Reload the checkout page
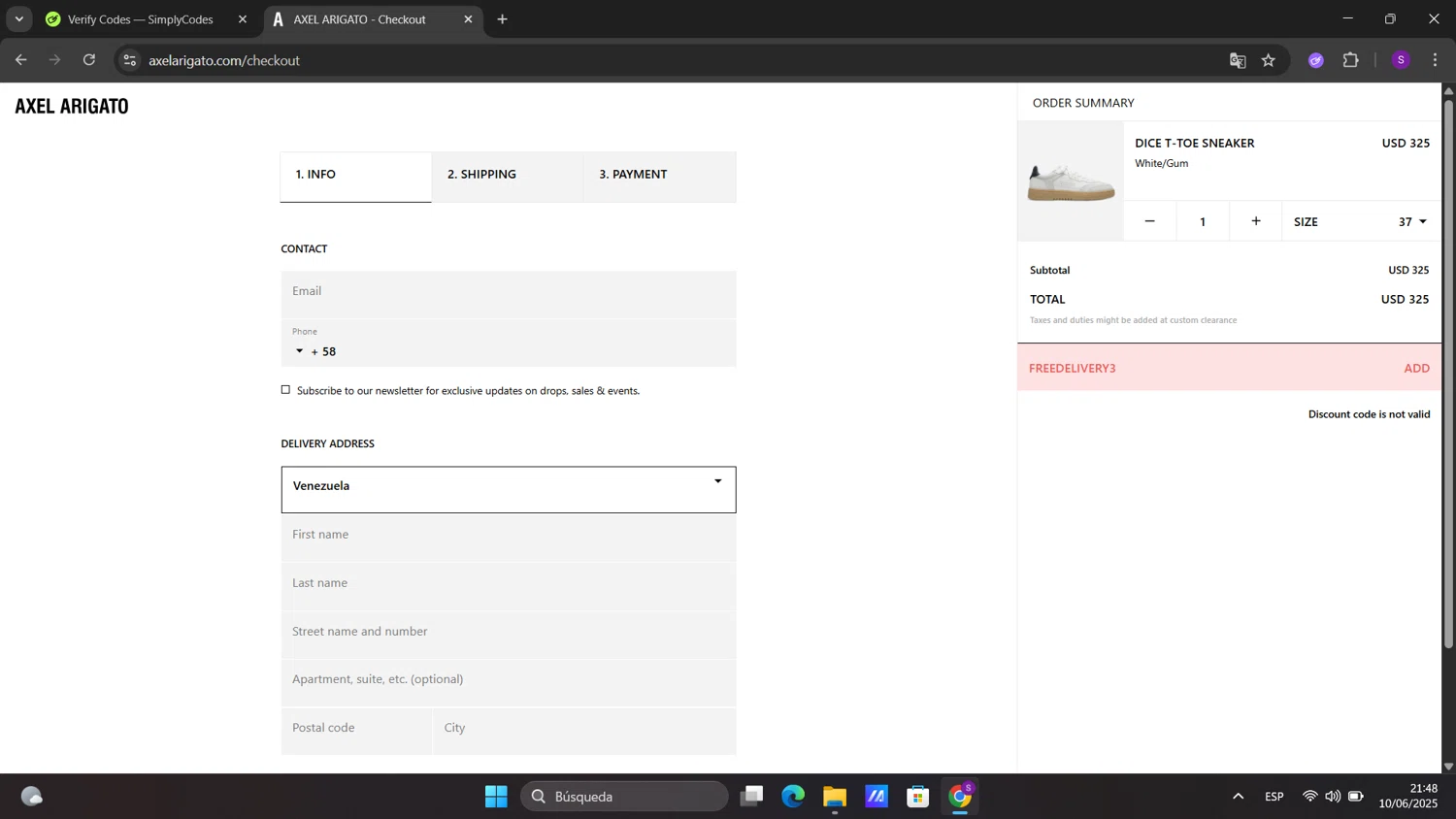The image size is (1456, 819). (89, 60)
